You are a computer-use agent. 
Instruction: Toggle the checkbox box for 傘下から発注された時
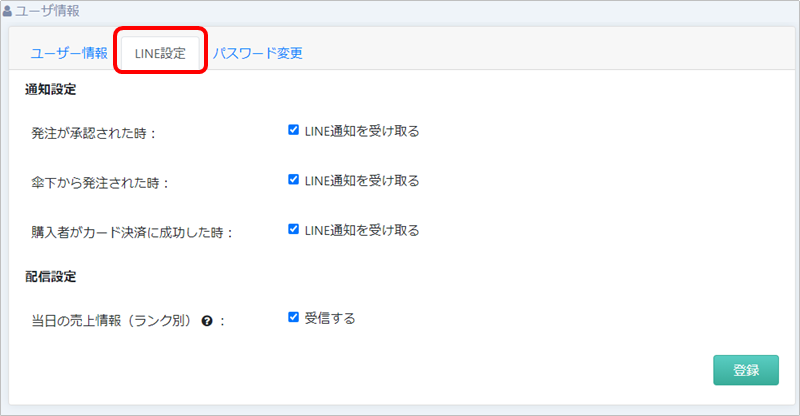[293, 180]
